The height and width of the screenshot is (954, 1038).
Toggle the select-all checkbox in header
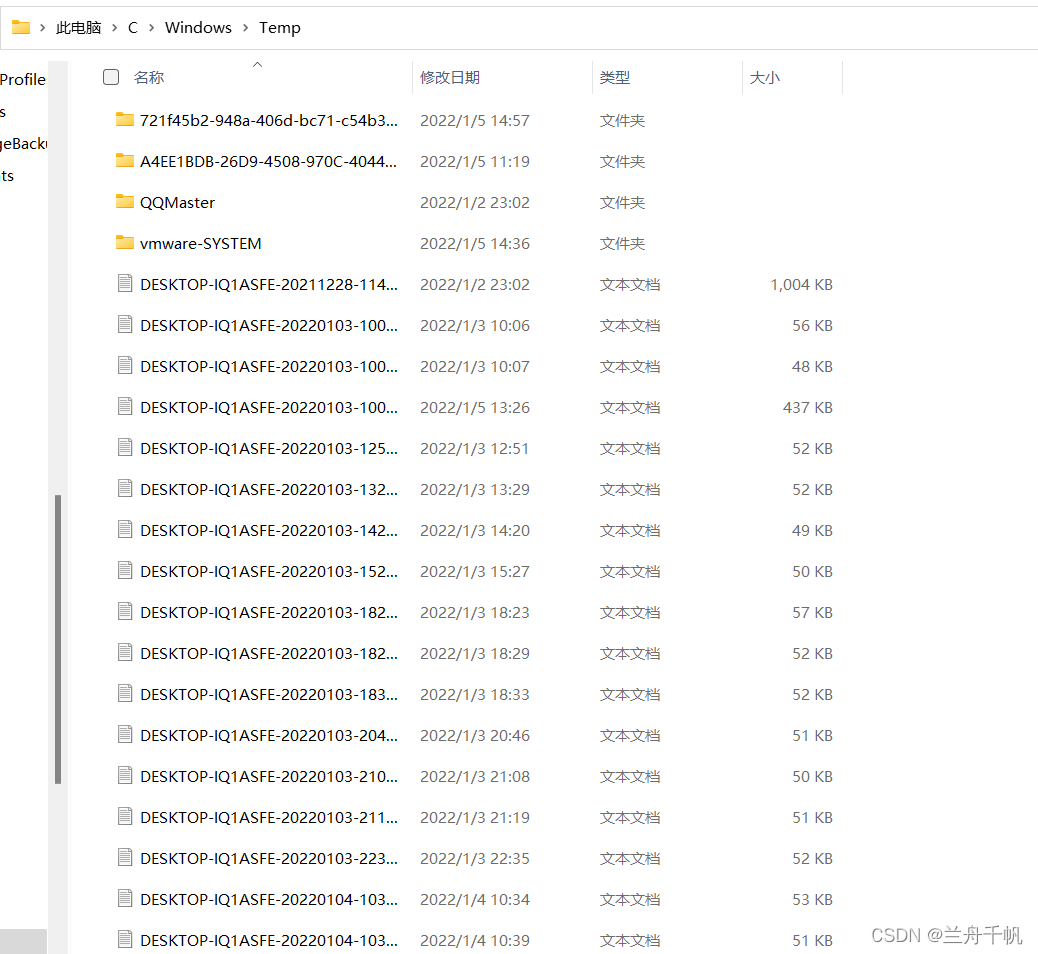click(x=111, y=77)
